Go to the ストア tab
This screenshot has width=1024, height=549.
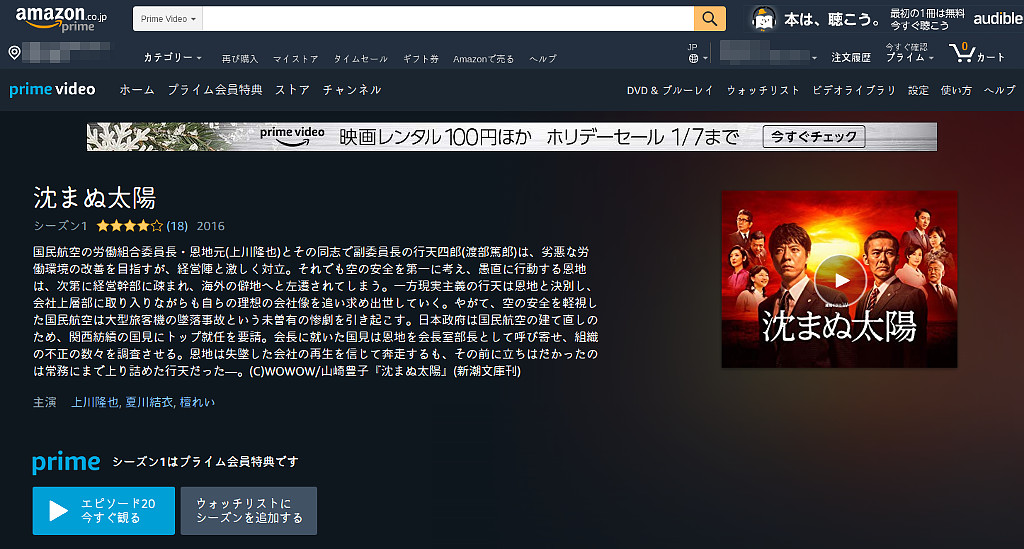coord(292,90)
